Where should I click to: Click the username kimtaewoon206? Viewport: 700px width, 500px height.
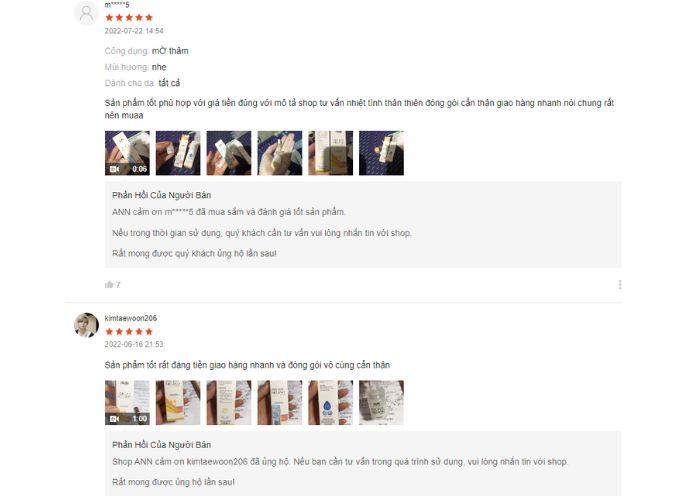tap(131, 318)
